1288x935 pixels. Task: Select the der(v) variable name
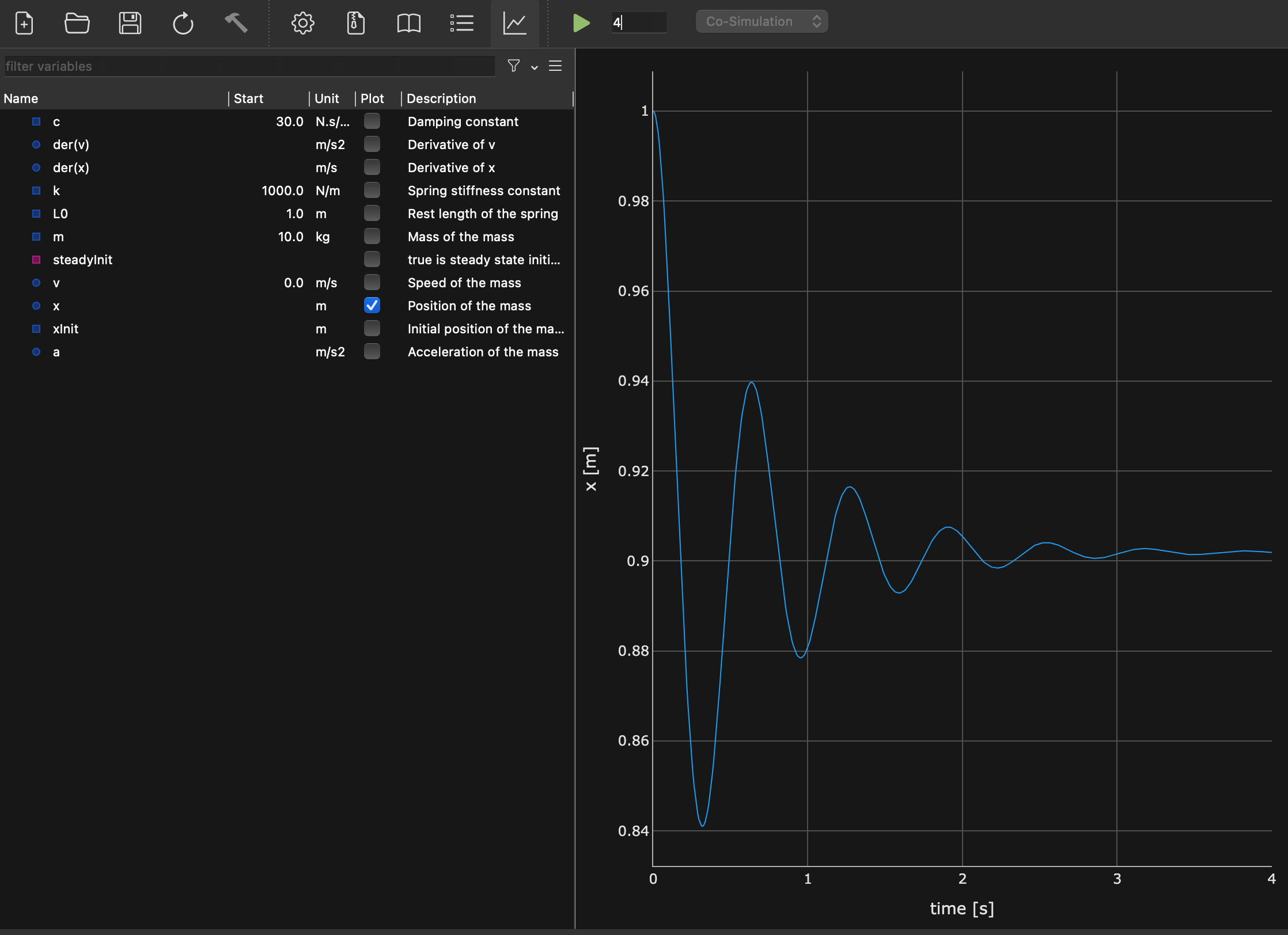click(71, 145)
